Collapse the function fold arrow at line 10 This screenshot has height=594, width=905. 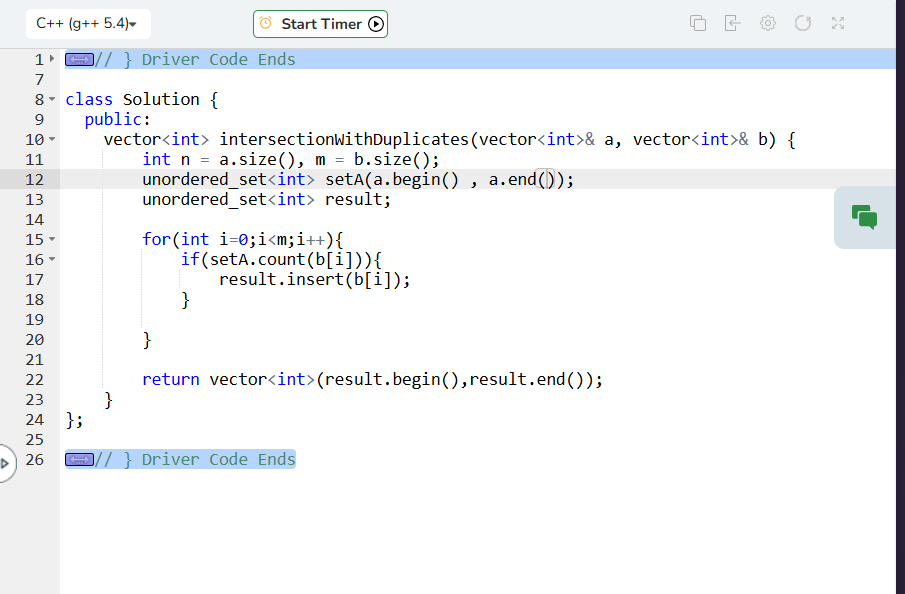52,139
